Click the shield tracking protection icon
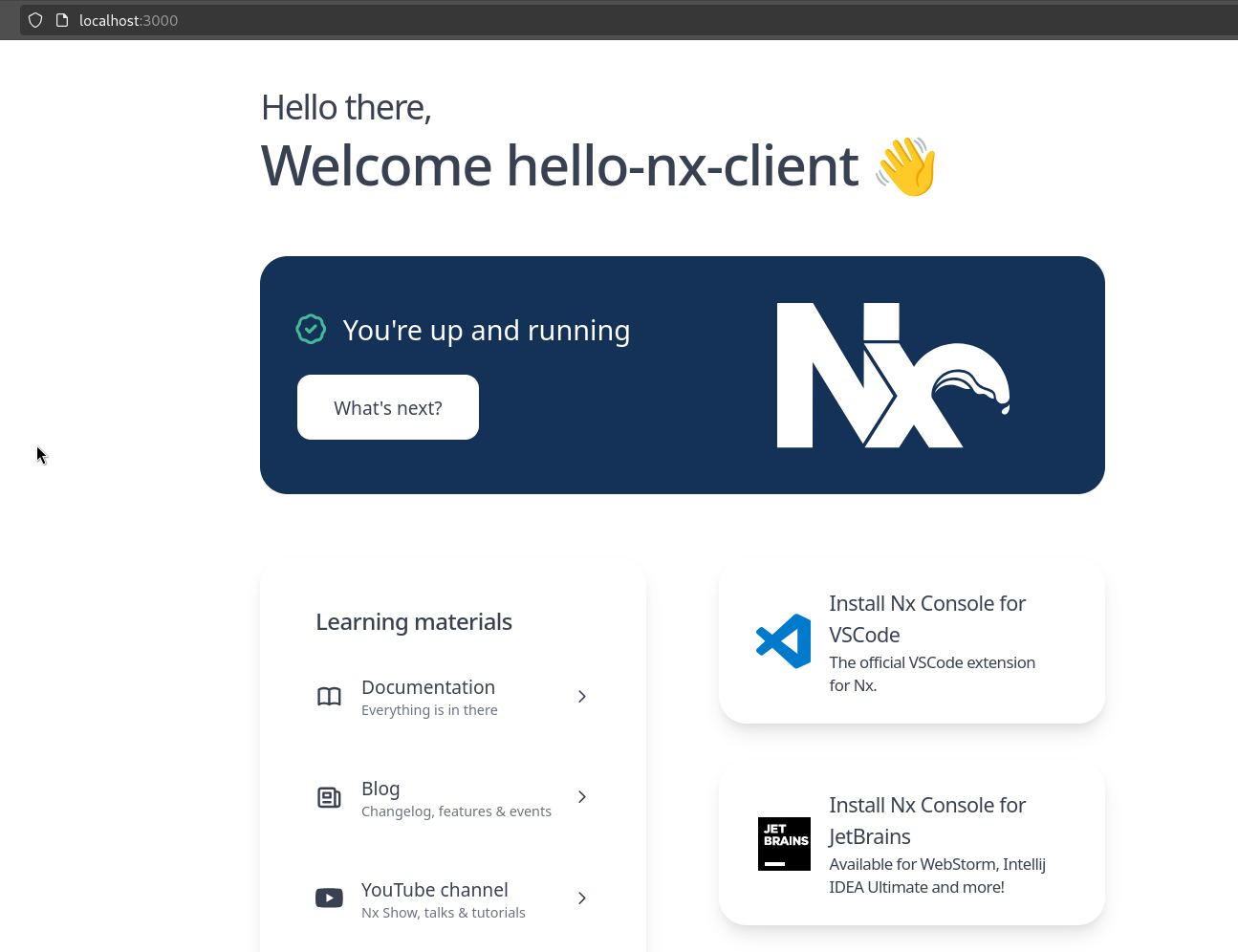This screenshot has height=952, width=1238. point(35,20)
